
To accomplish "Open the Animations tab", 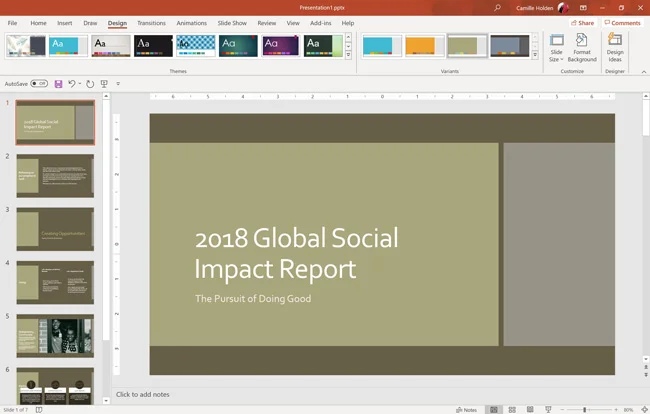I will pos(192,23).
